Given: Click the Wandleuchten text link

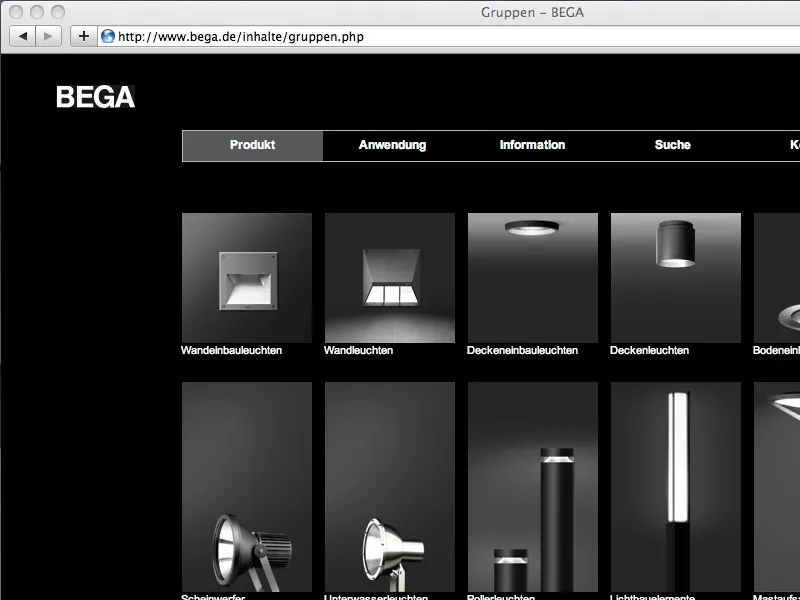Looking at the screenshot, I should click(x=358, y=351).
